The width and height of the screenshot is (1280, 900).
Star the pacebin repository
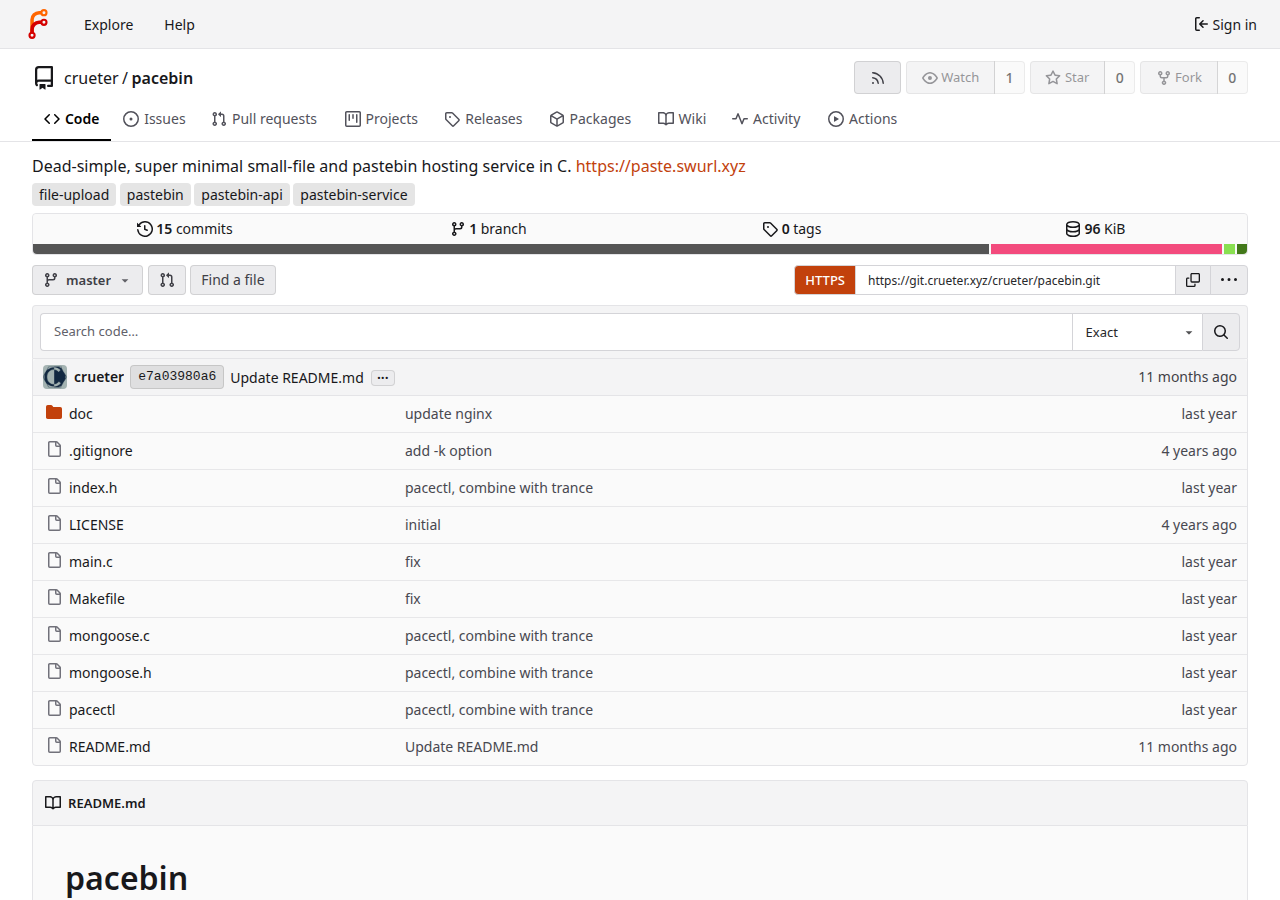1067,78
